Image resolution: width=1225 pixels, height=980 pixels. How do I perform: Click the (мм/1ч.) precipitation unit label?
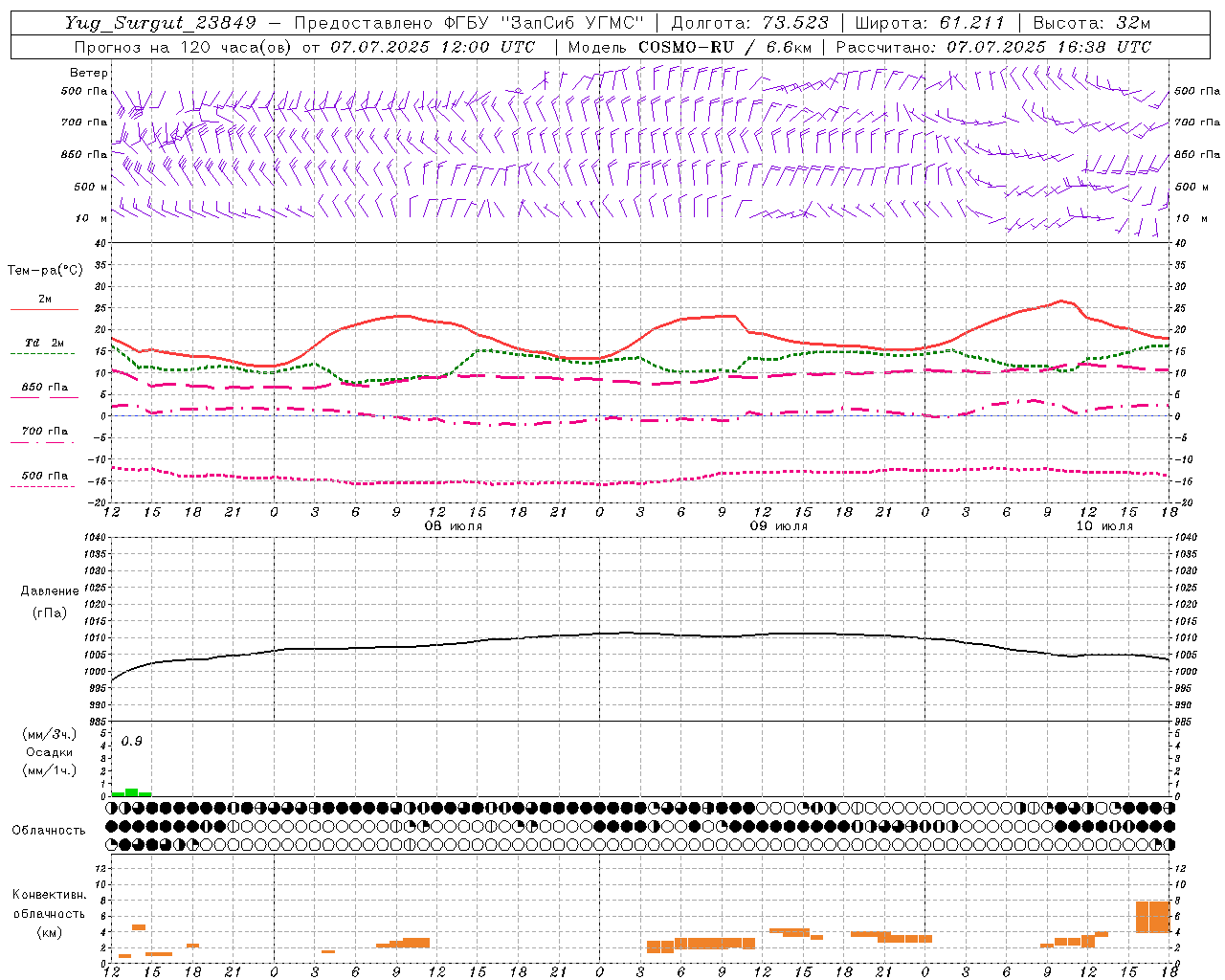coord(50,770)
